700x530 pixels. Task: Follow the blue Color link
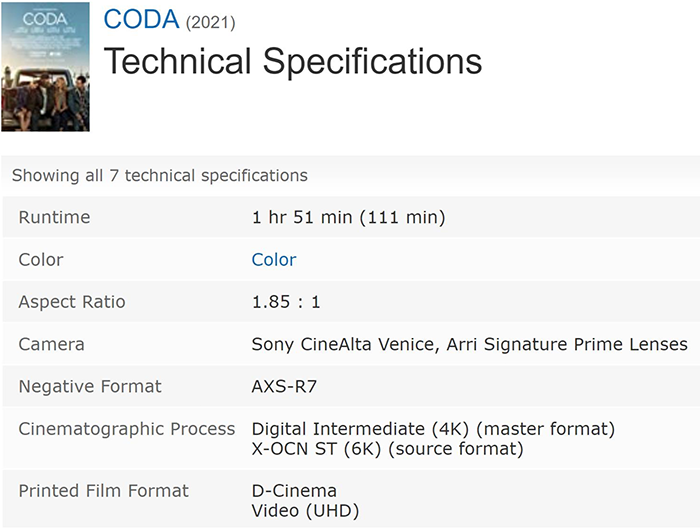(274, 259)
